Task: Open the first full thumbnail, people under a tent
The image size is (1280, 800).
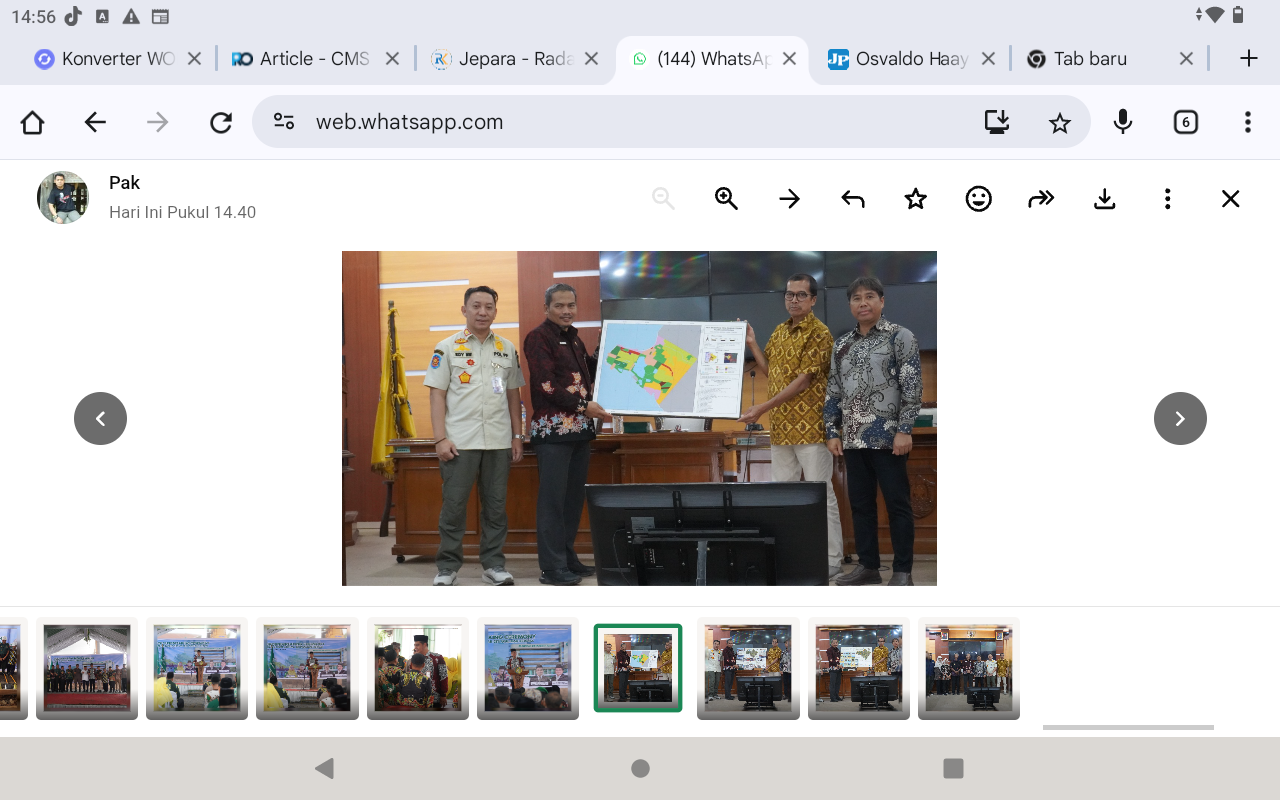Action: tap(87, 668)
